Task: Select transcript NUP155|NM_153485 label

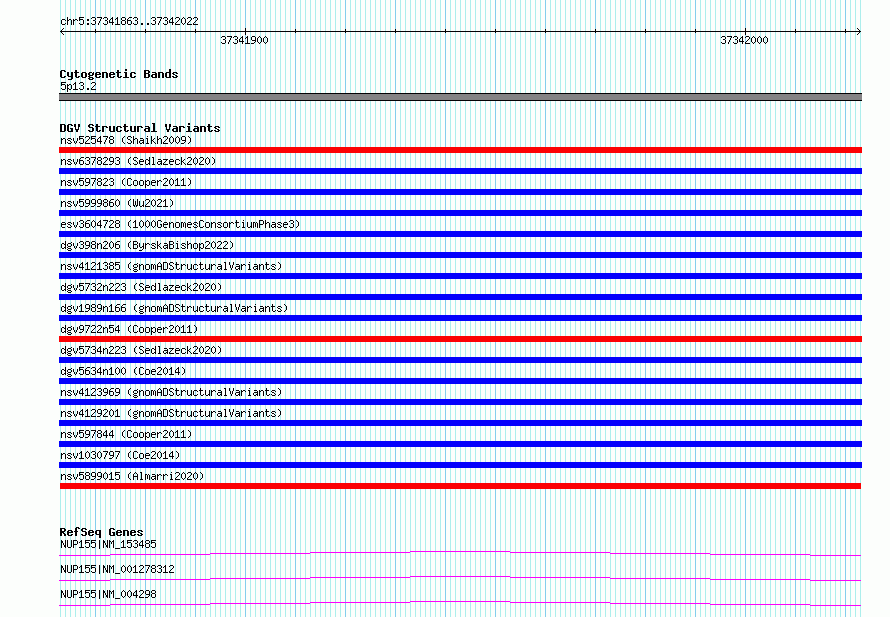Action: click(108, 544)
